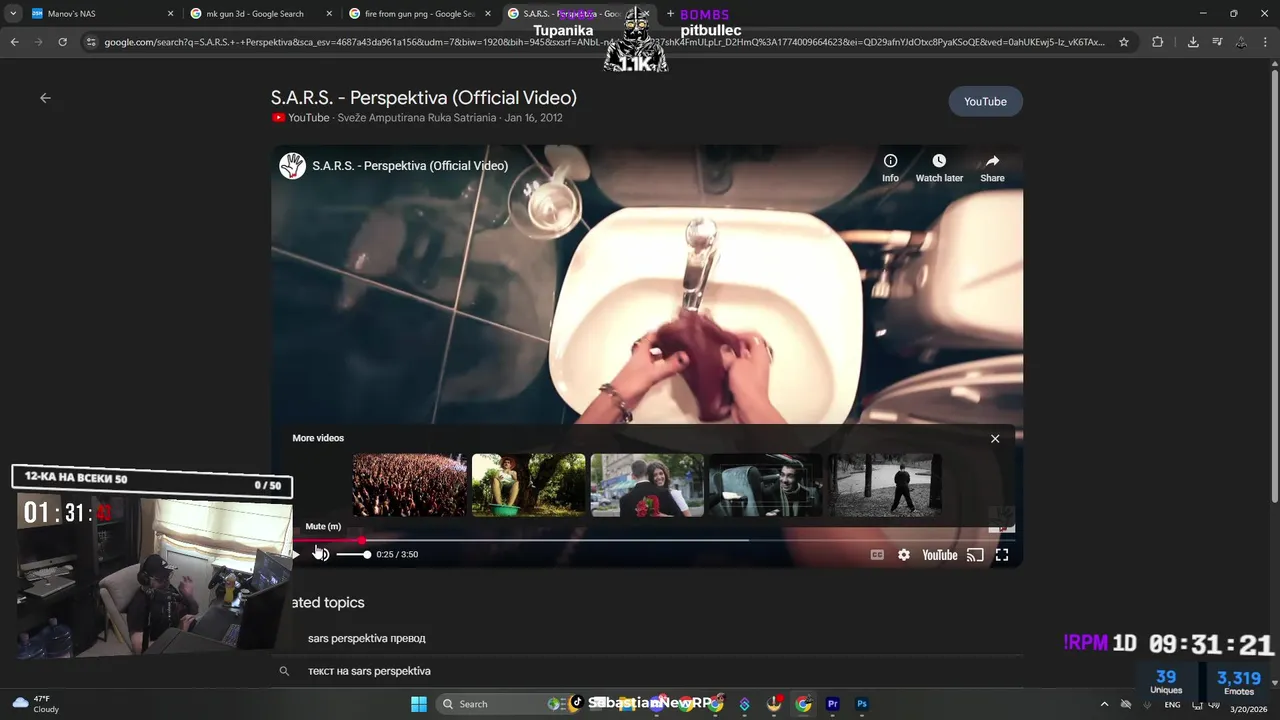Open the Chrome extensions puzzle icon

coord(1158,42)
